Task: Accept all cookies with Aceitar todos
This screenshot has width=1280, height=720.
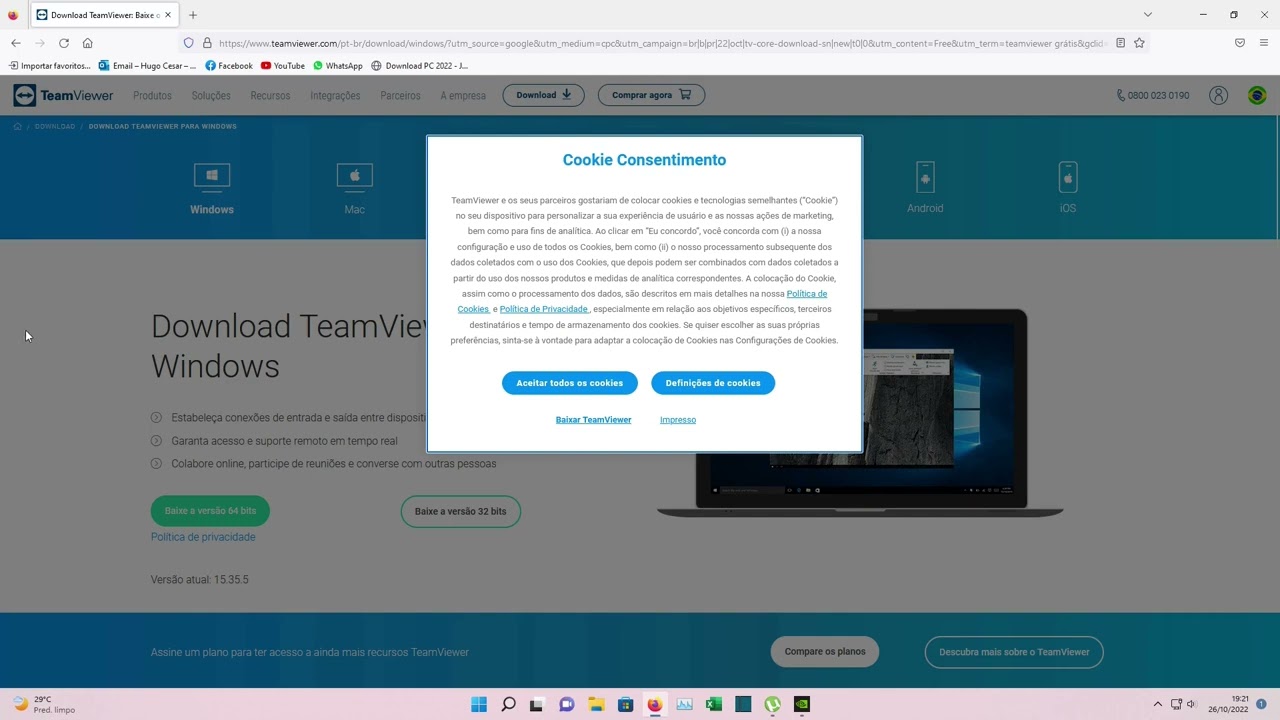Action: click(570, 383)
